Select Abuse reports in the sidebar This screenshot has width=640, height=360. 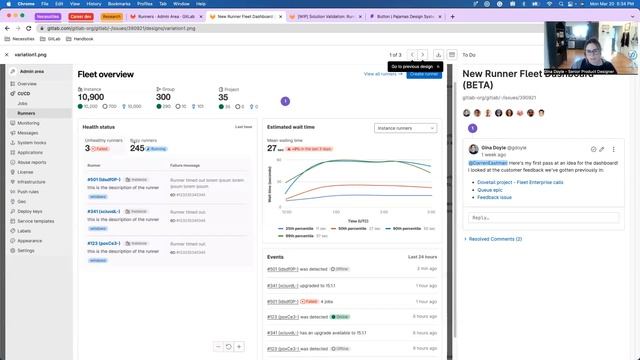[31, 162]
